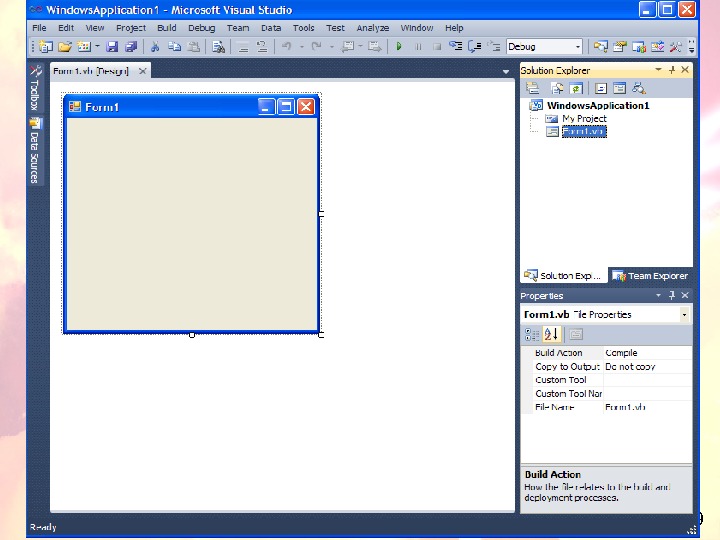Click the Redo arrow icon
The image size is (720, 540).
(316, 46)
